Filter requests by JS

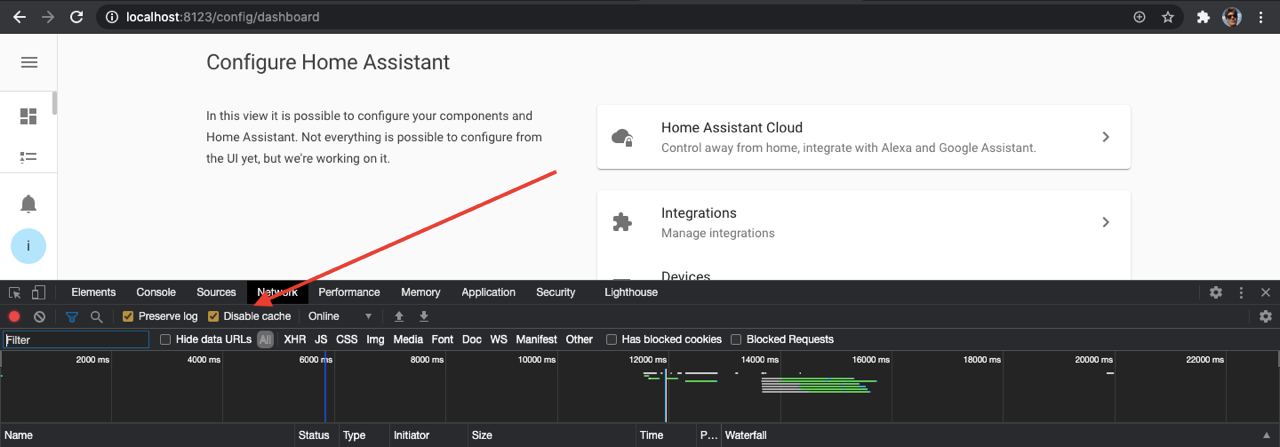coord(321,339)
